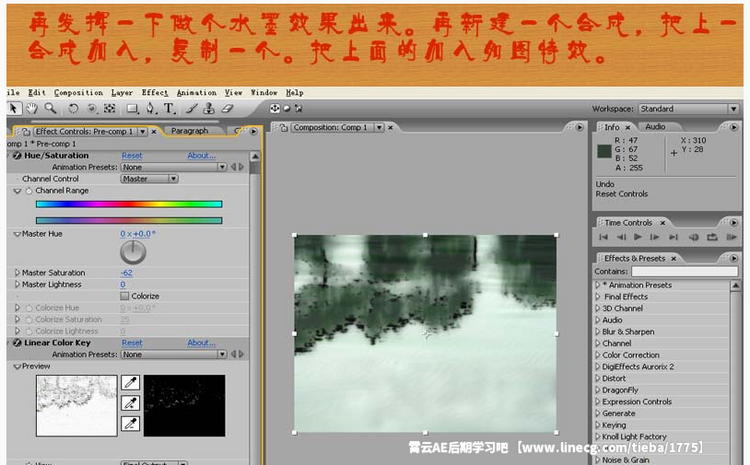Select the Brush tool
The width and height of the screenshot is (750, 465).
click(191, 109)
